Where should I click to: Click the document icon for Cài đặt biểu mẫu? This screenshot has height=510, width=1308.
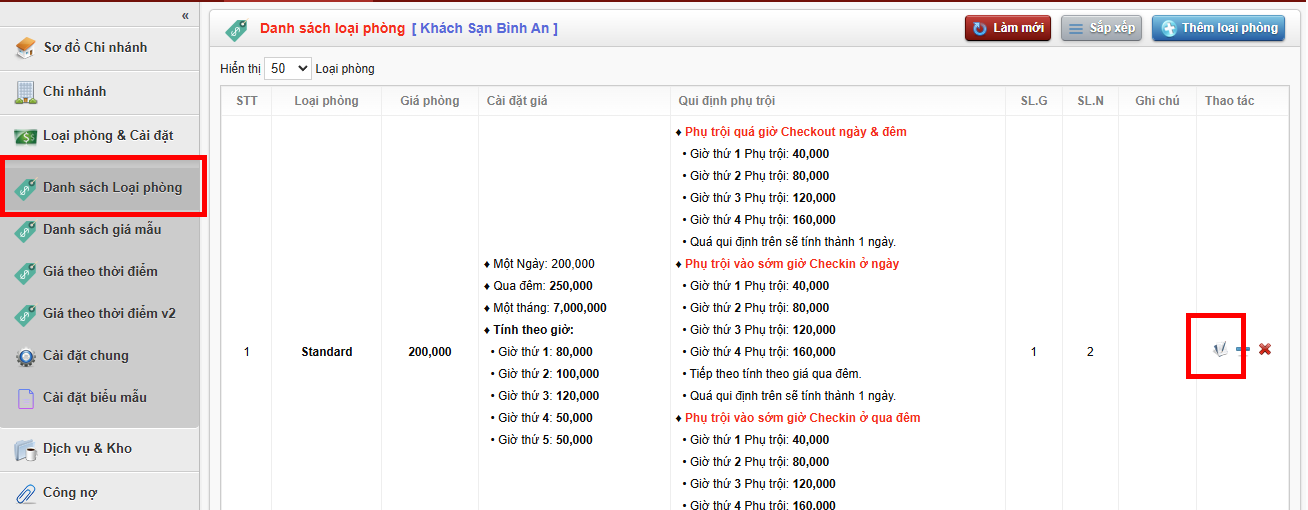click(x=26, y=398)
